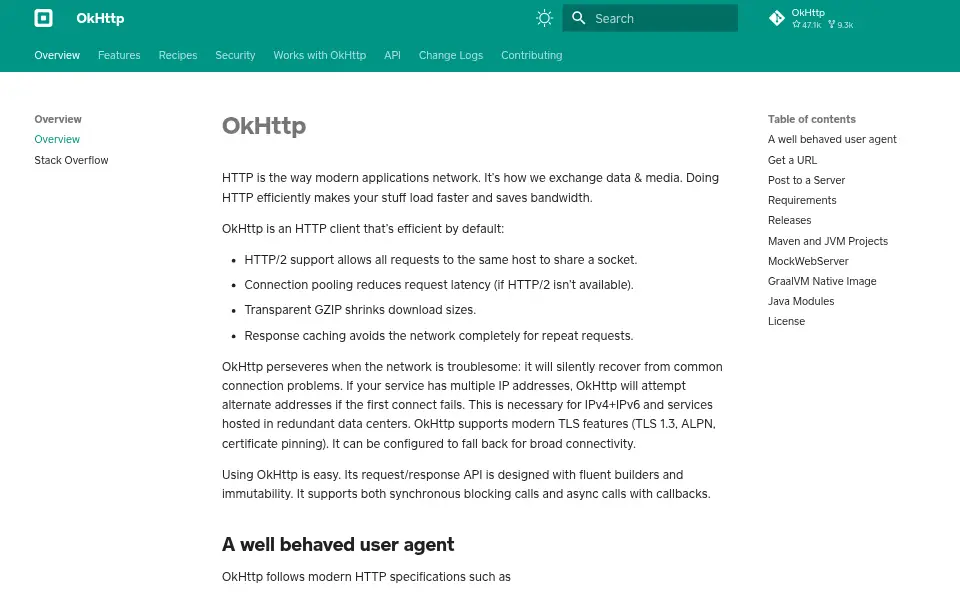The width and height of the screenshot is (960, 600).
Task: Jump to Maven and JVM Projects section
Action: (x=828, y=241)
